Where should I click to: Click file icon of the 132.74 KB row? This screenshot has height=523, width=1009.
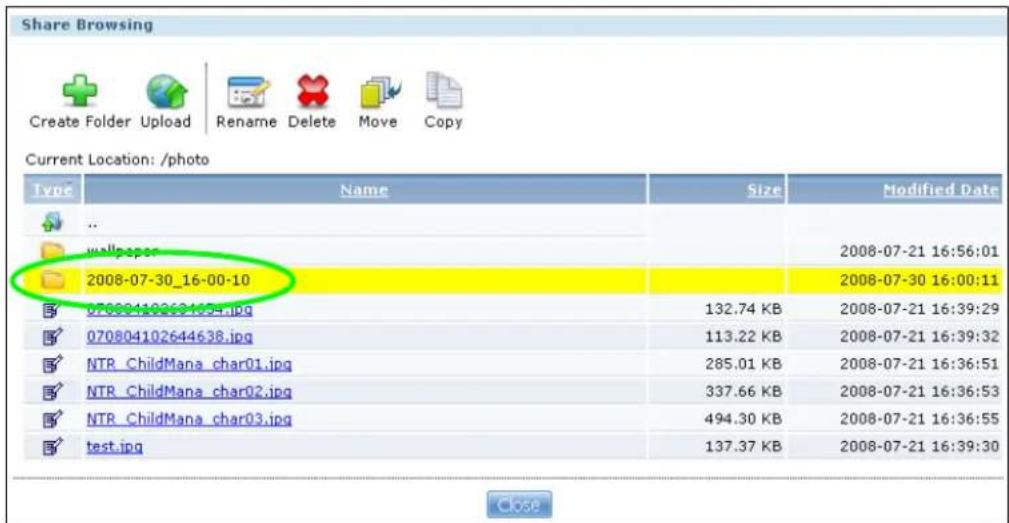52,310
